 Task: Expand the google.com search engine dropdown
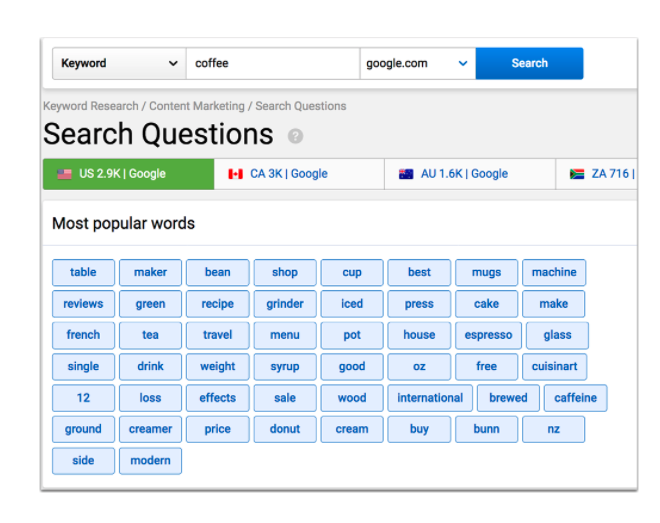(417, 63)
